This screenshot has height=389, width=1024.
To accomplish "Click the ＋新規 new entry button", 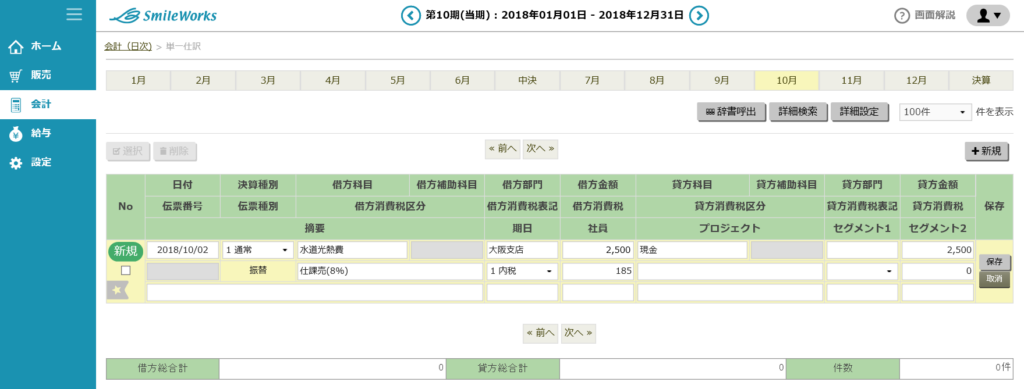I will click(x=986, y=151).
